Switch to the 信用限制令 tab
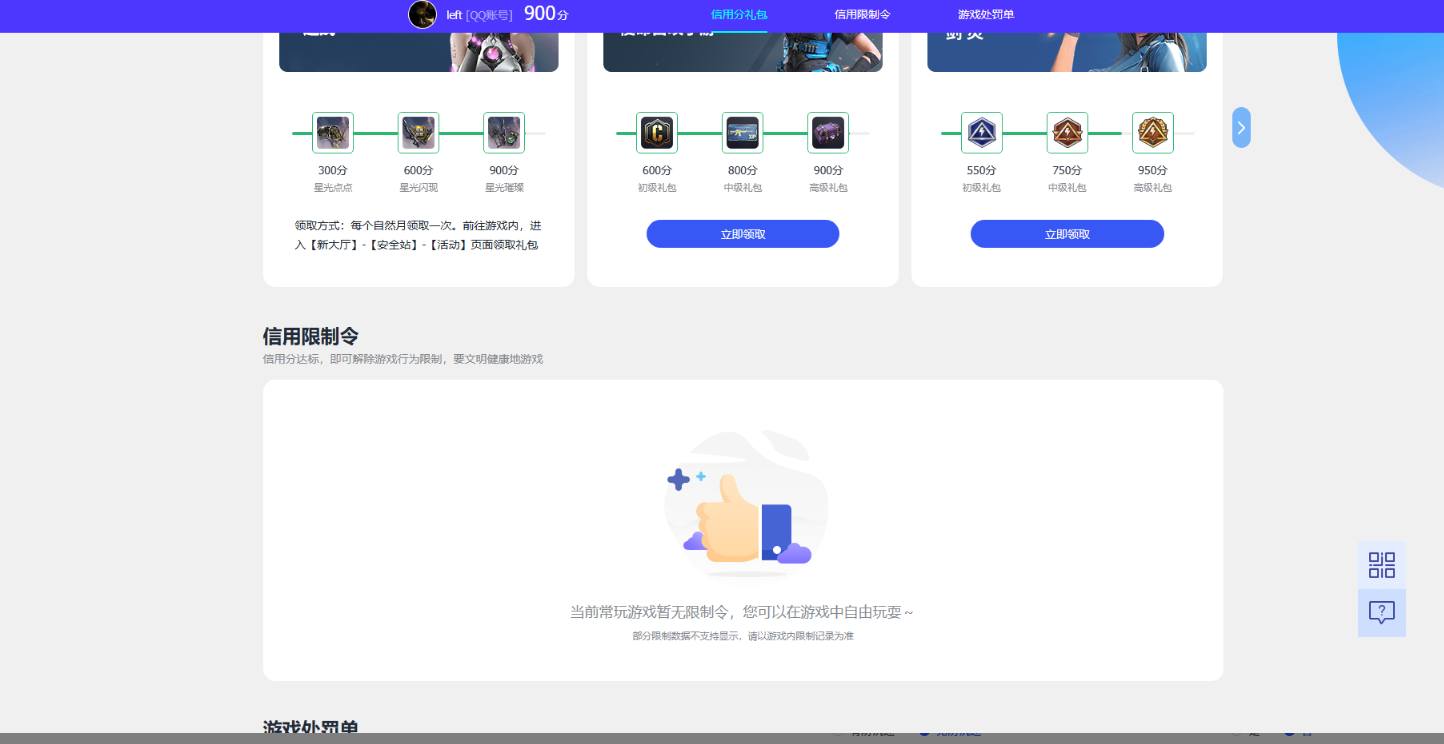The image size is (1444, 744). 863,15
